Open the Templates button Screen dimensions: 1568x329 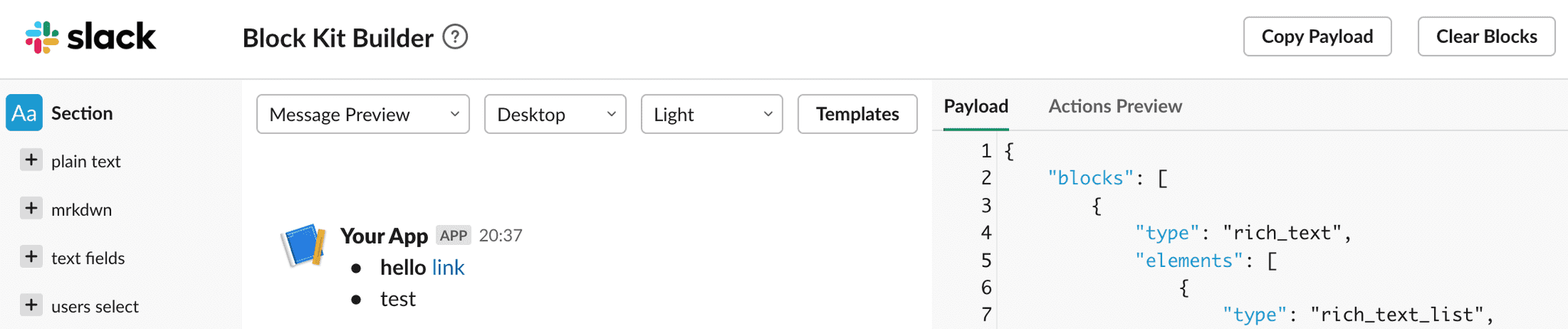(x=857, y=114)
